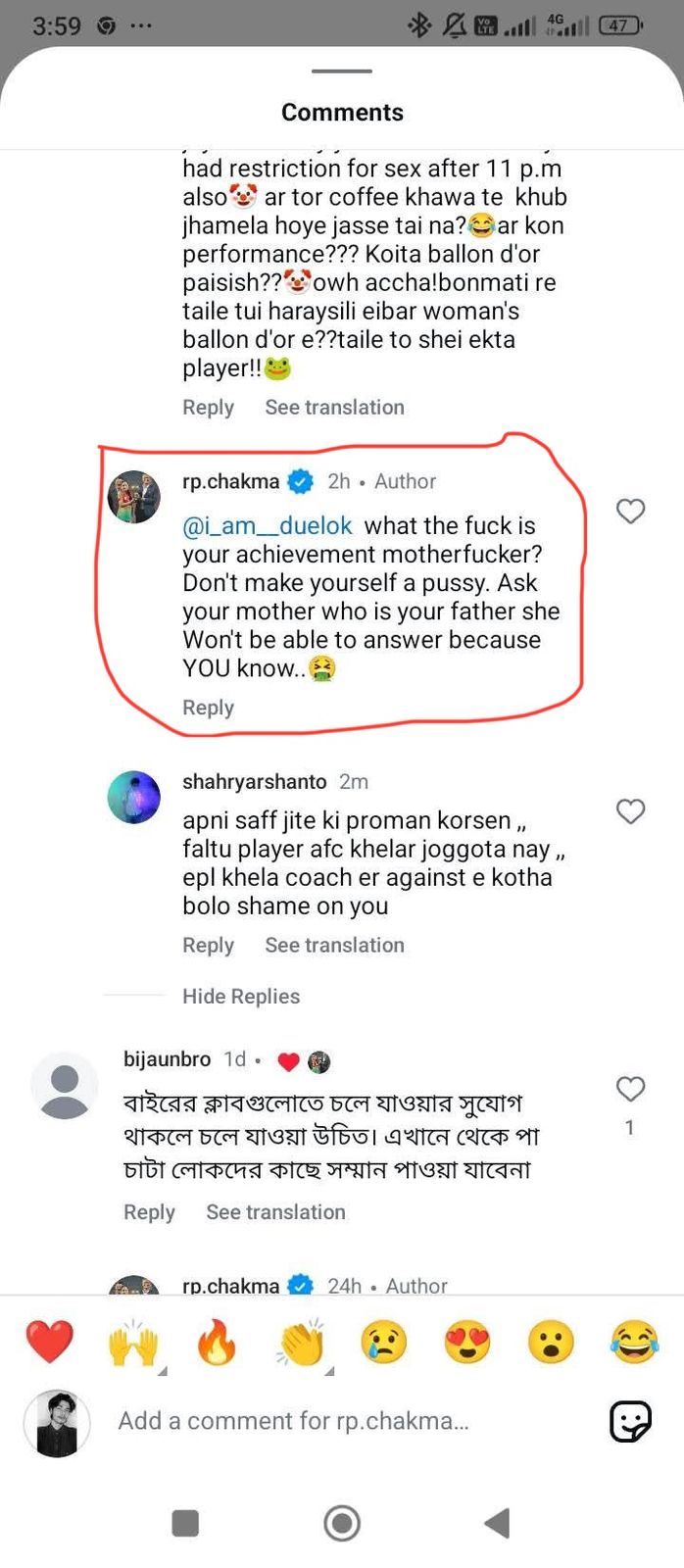Screen dimensions: 684x1568
Task: Tap the fire emoji reaction
Action: [x=217, y=1342]
